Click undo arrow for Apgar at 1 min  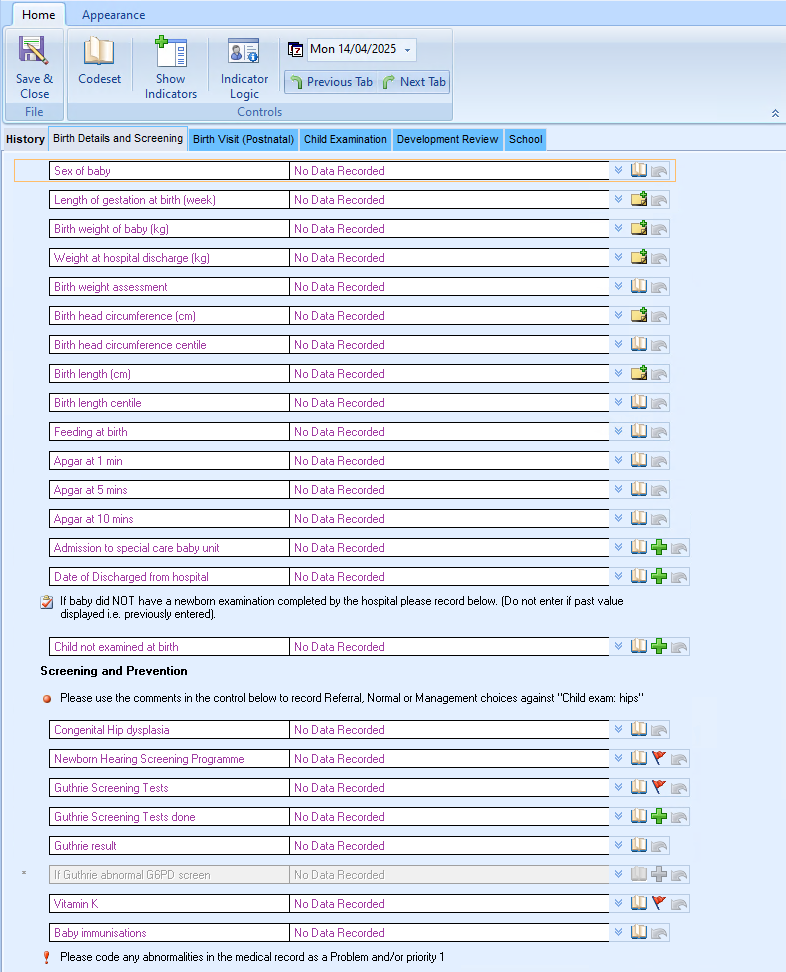(660, 461)
